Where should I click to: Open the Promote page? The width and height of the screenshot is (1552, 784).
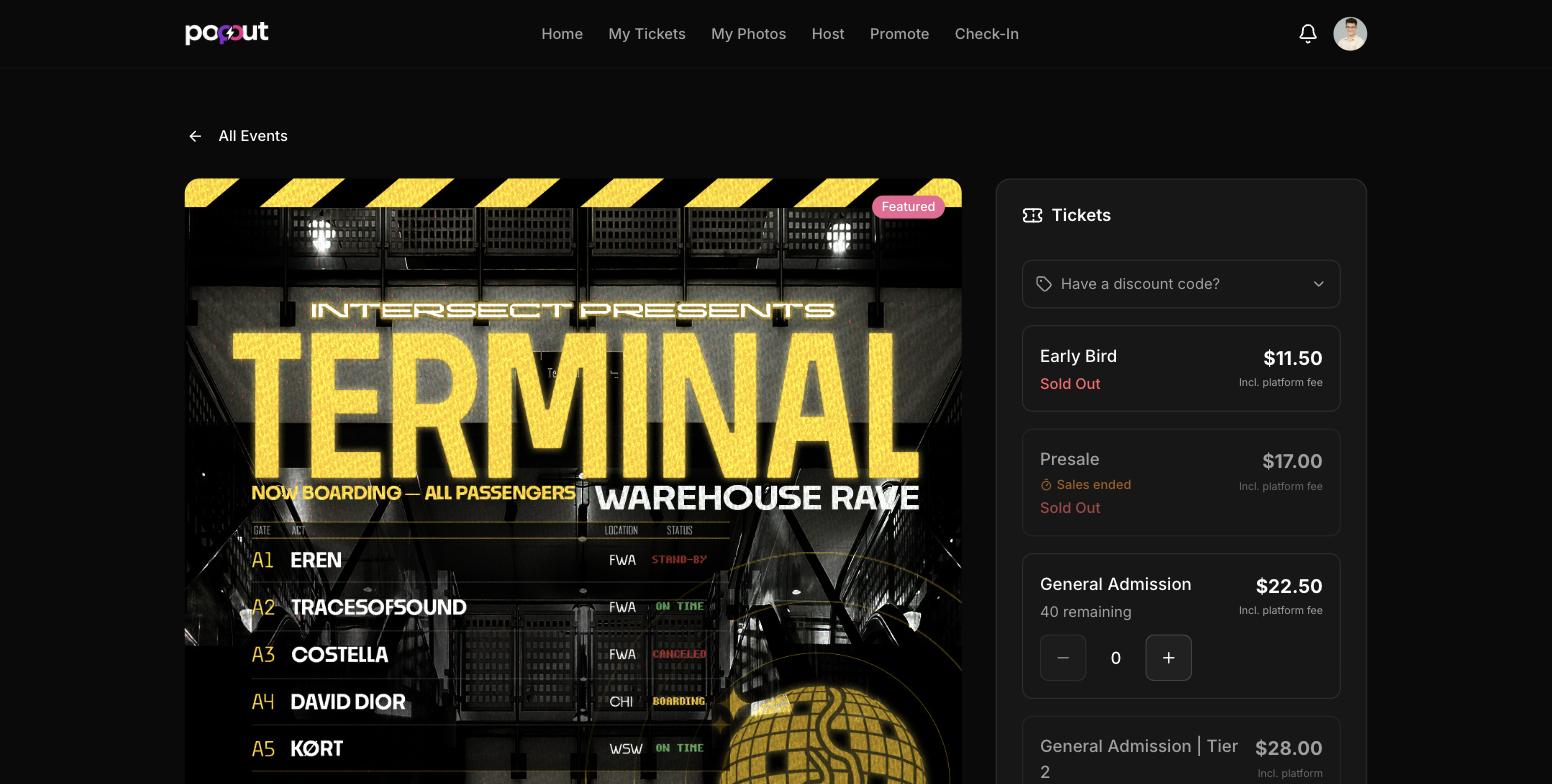pos(899,34)
